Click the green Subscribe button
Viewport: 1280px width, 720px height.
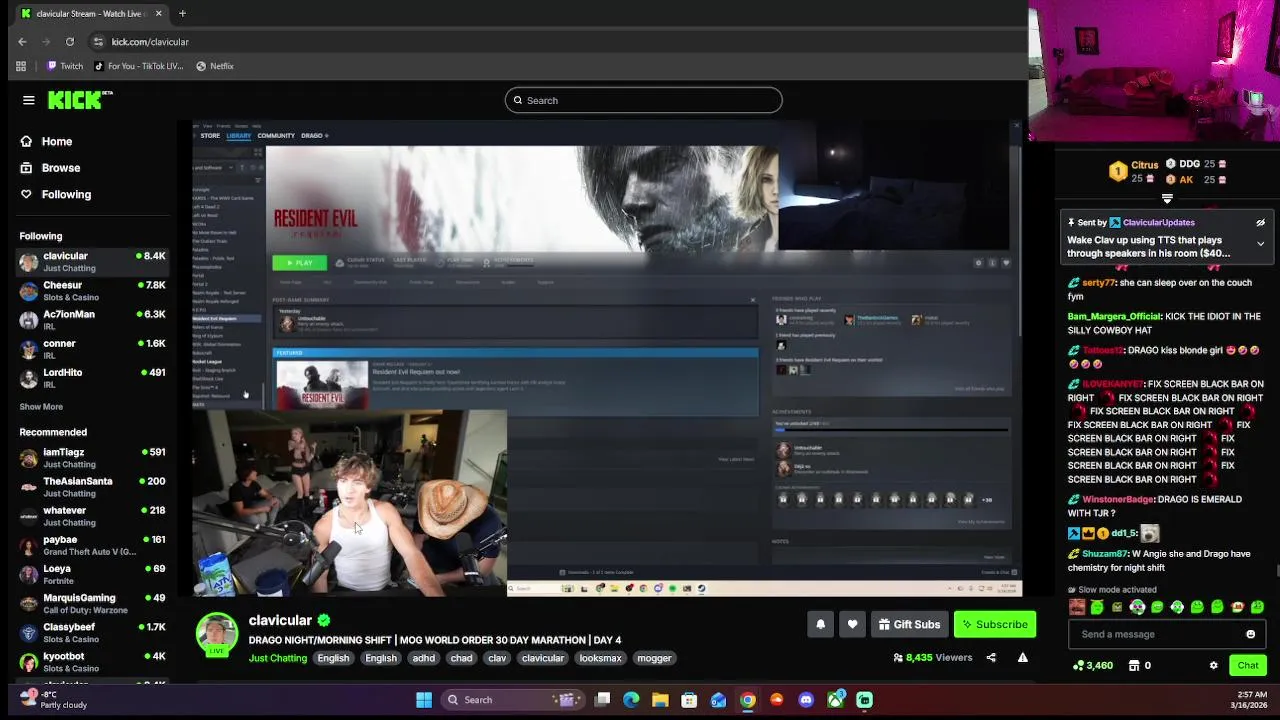coord(995,624)
